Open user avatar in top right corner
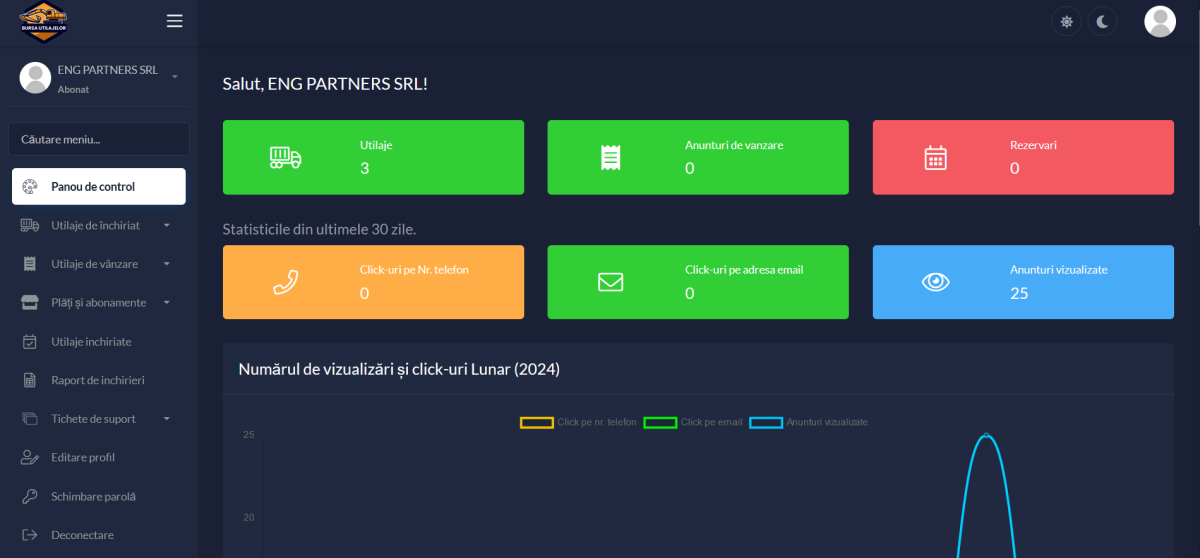Screen dimensions: 1200x558 click(1159, 22)
